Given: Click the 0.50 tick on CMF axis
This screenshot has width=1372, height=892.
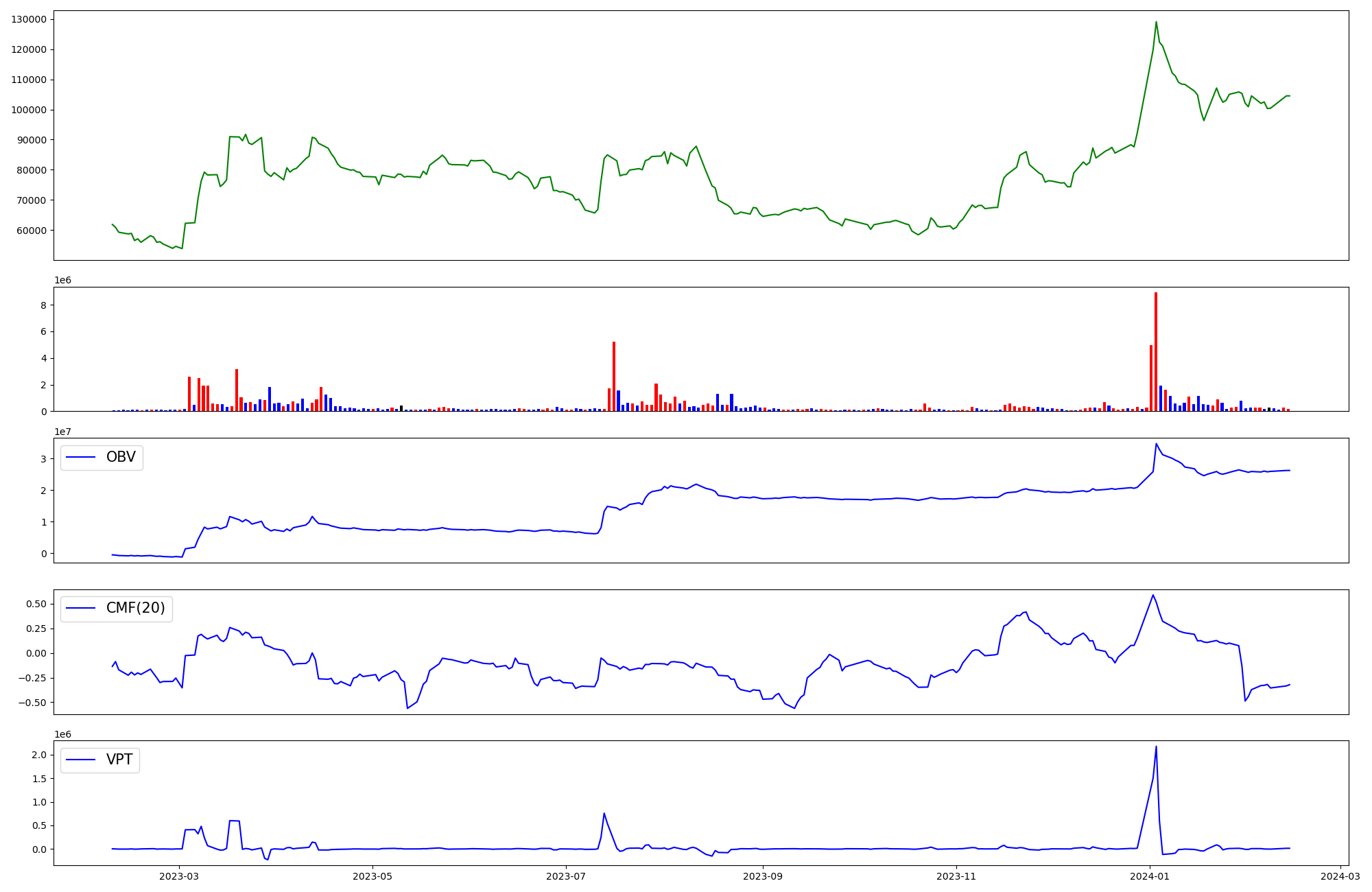Looking at the screenshot, I should point(36,604).
